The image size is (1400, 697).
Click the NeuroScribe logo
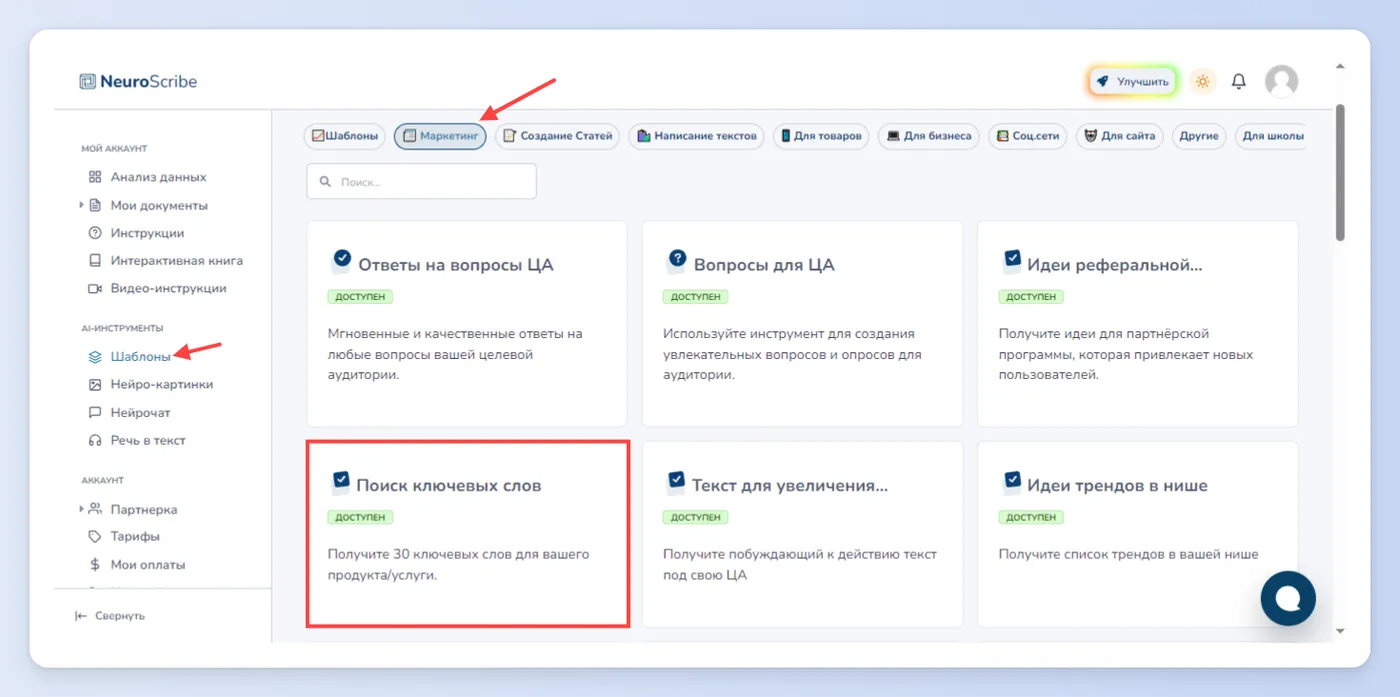[139, 81]
